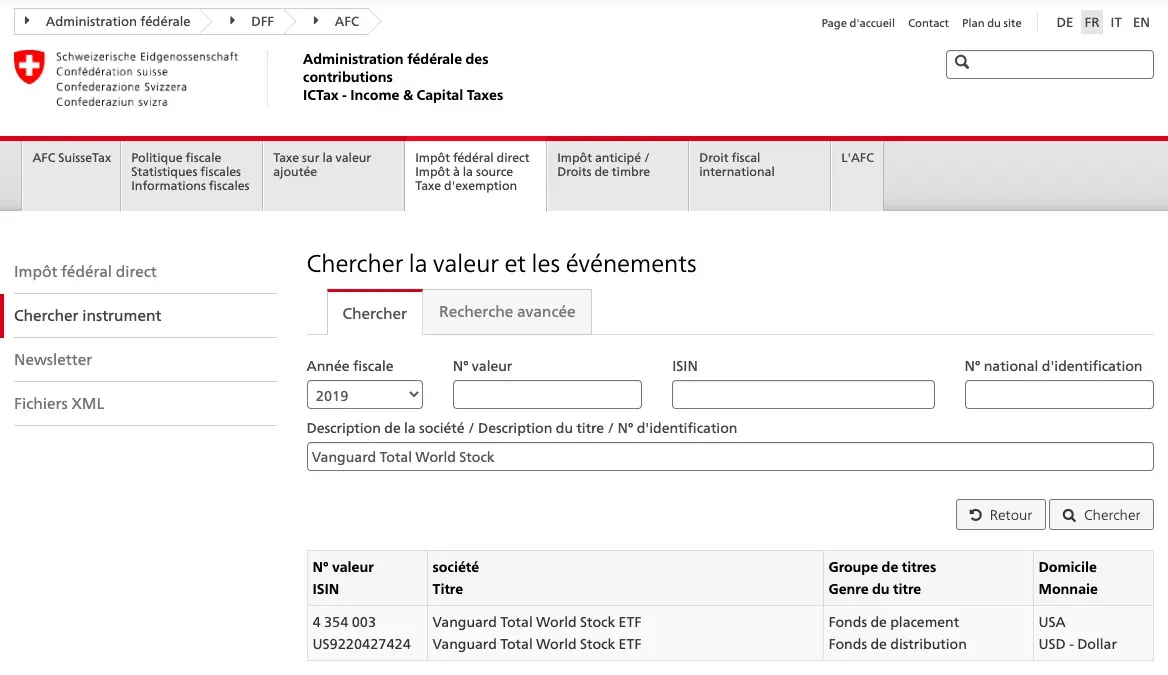Open the Contact link

[x=928, y=23]
